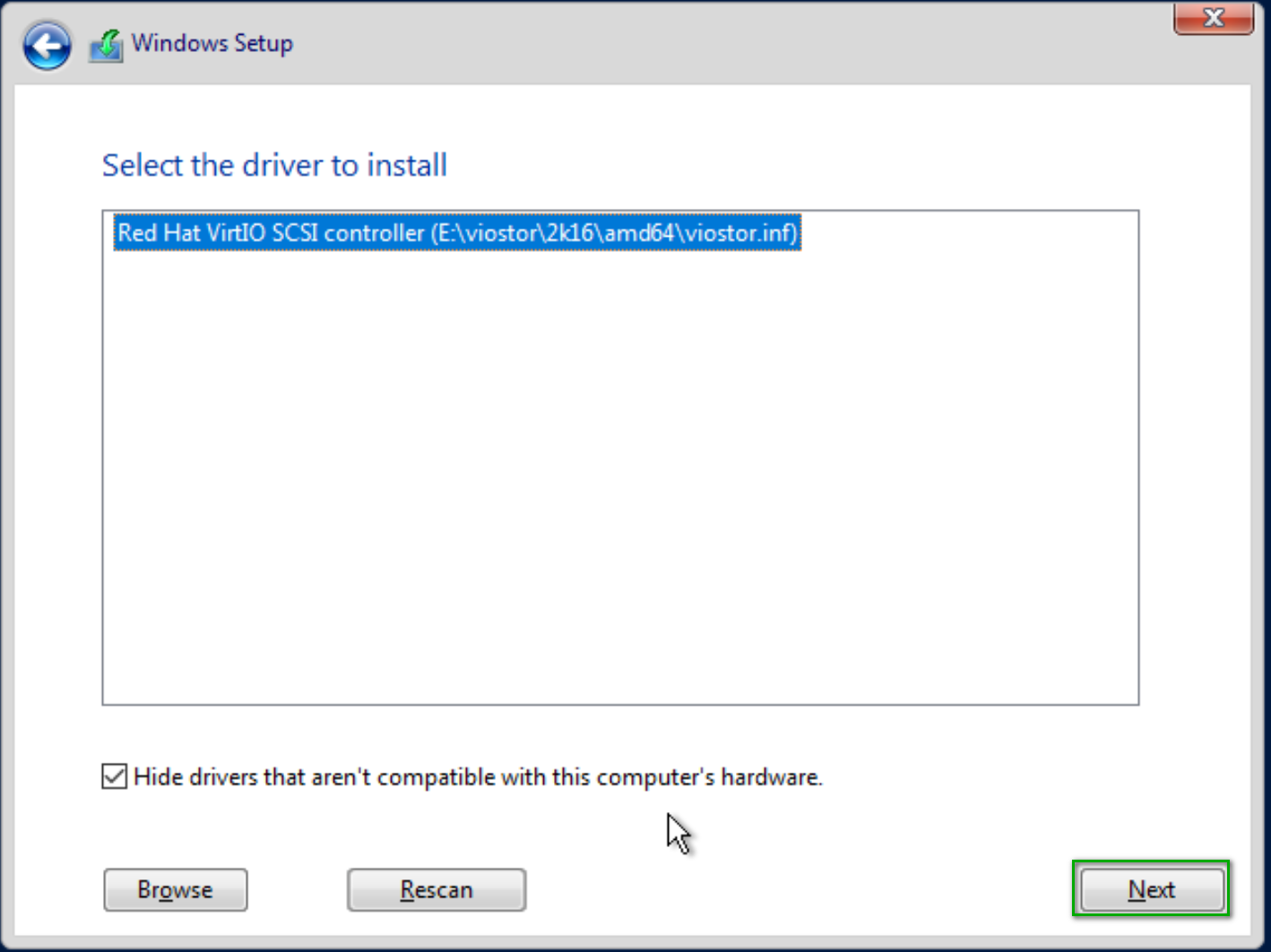Uncheck Hide drivers that aren't compatible

coord(115,776)
